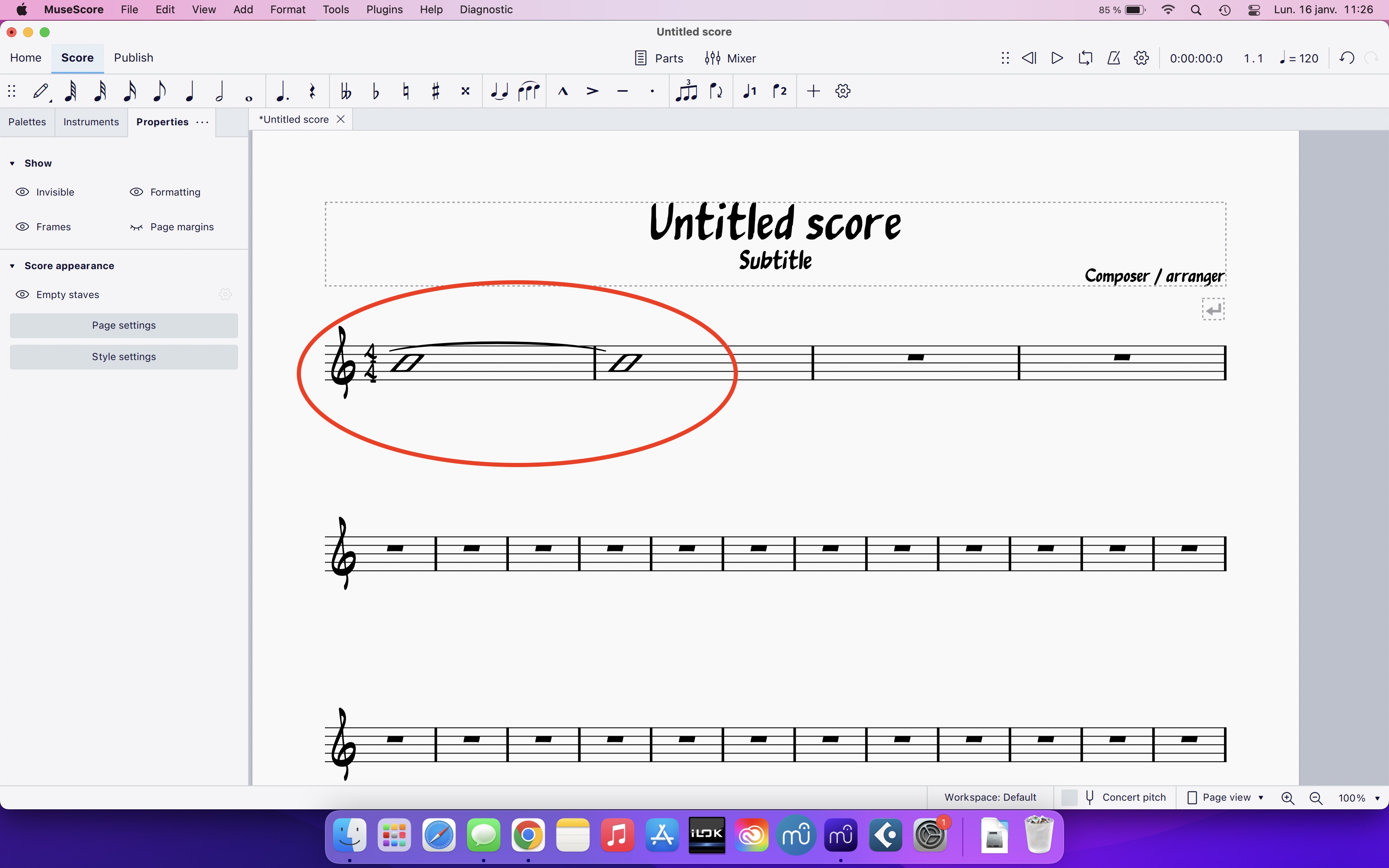Apply a sharp accidental
Image resolution: width=1389 pixels, height=868 pixels.
[435, 91]
